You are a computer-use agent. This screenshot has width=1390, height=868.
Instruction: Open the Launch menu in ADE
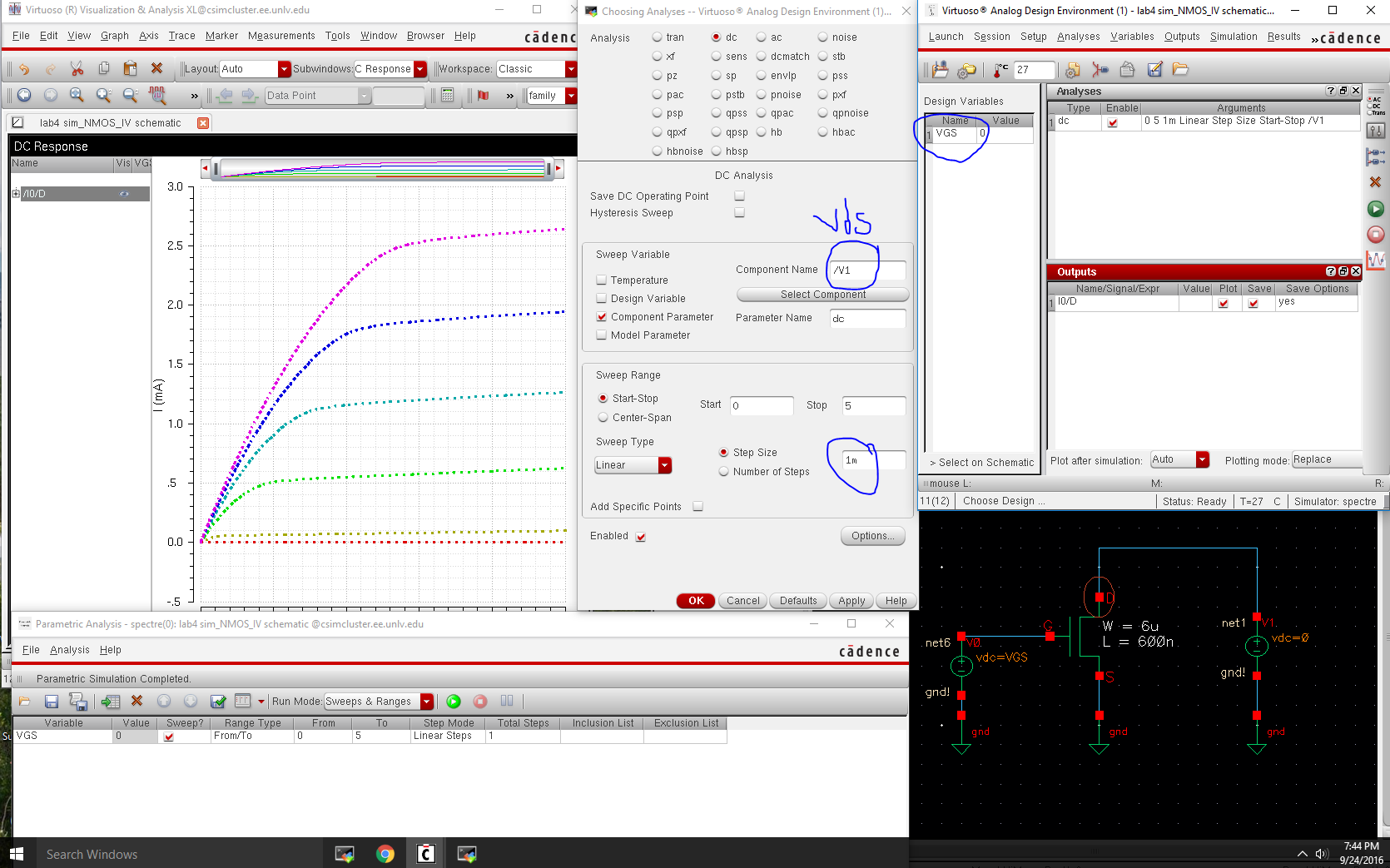tap(946, 36)
